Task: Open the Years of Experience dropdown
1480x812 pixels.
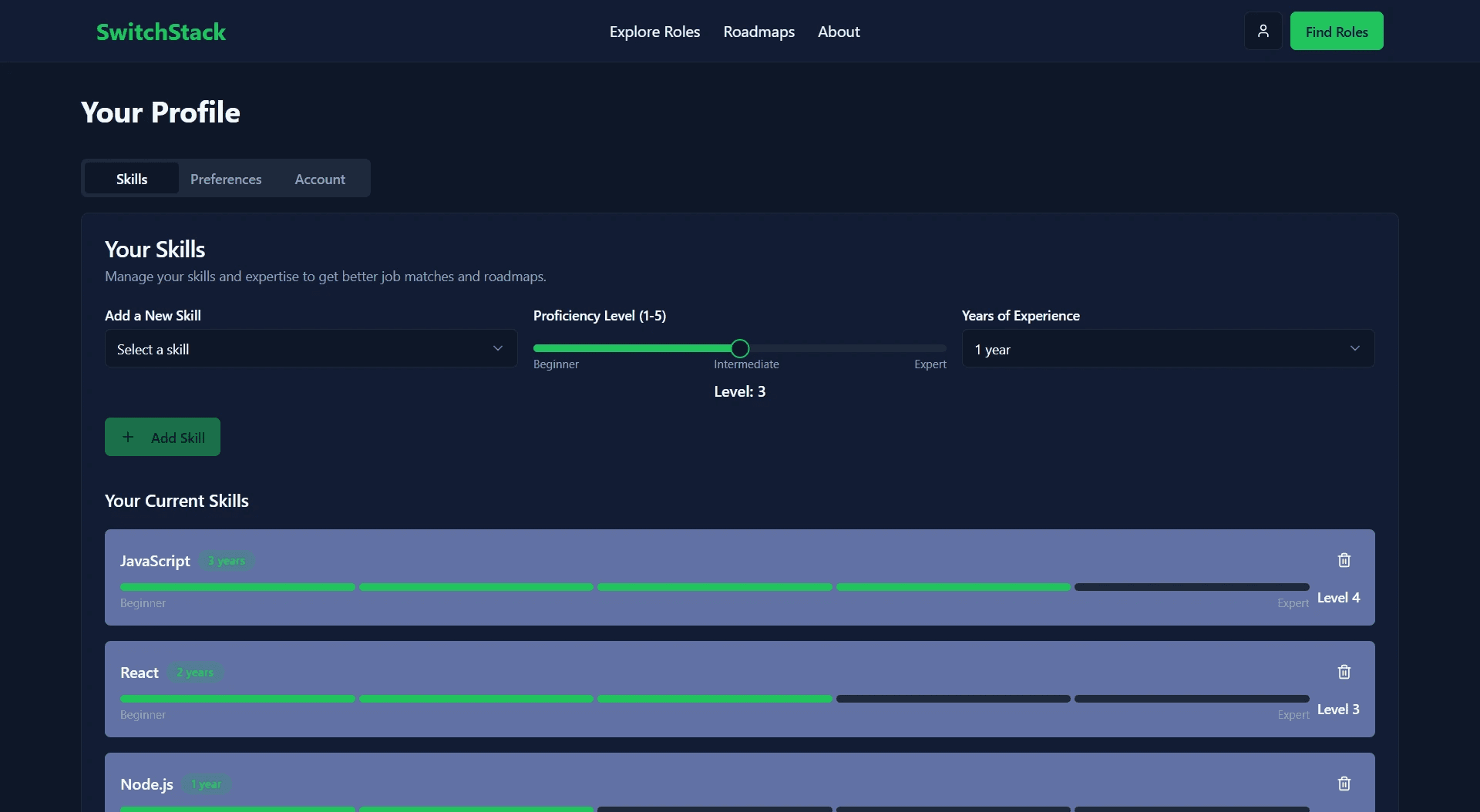Action: 1167,348
